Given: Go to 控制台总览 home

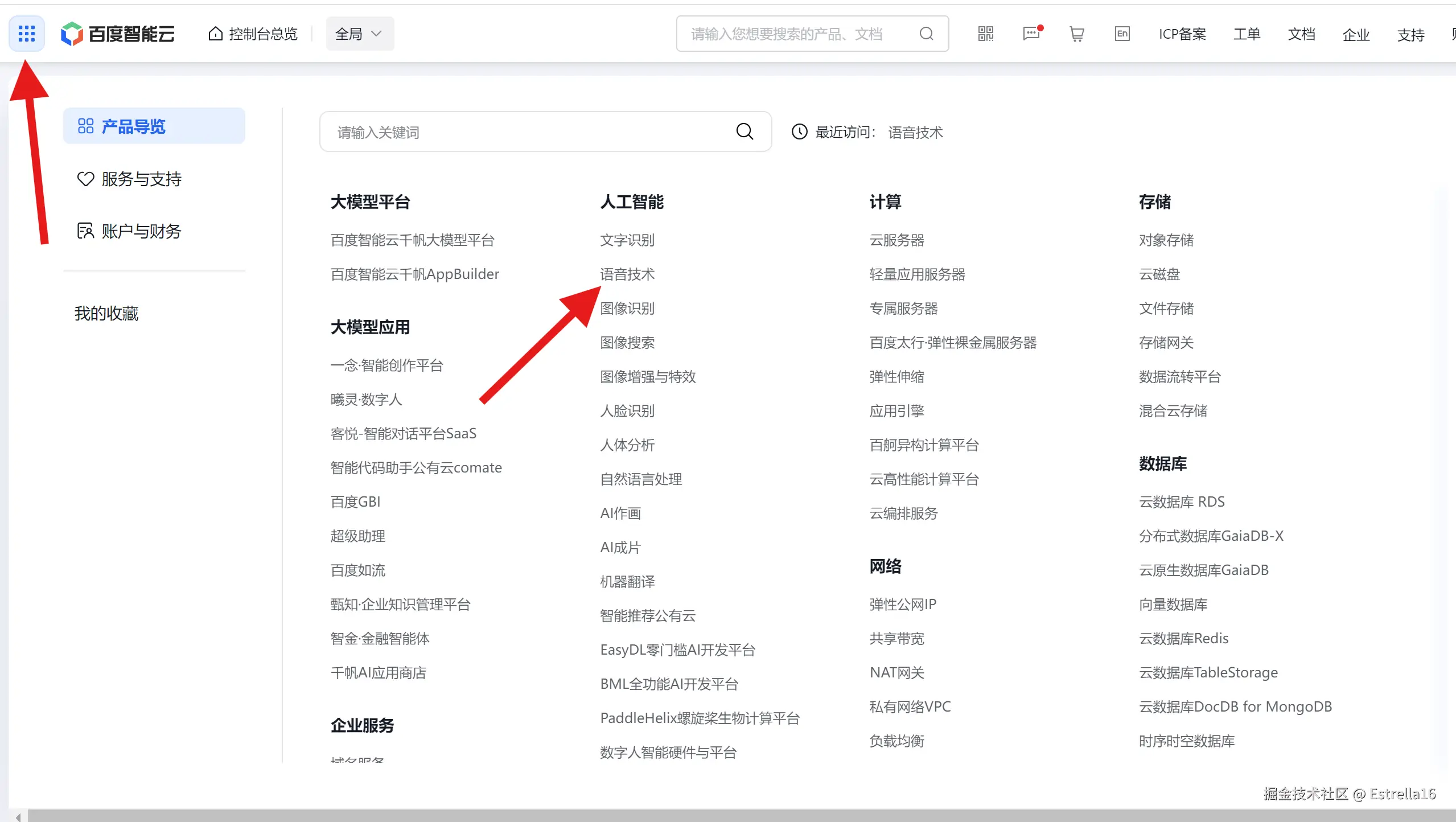Looking at the screenshot, I should point(253,34).
